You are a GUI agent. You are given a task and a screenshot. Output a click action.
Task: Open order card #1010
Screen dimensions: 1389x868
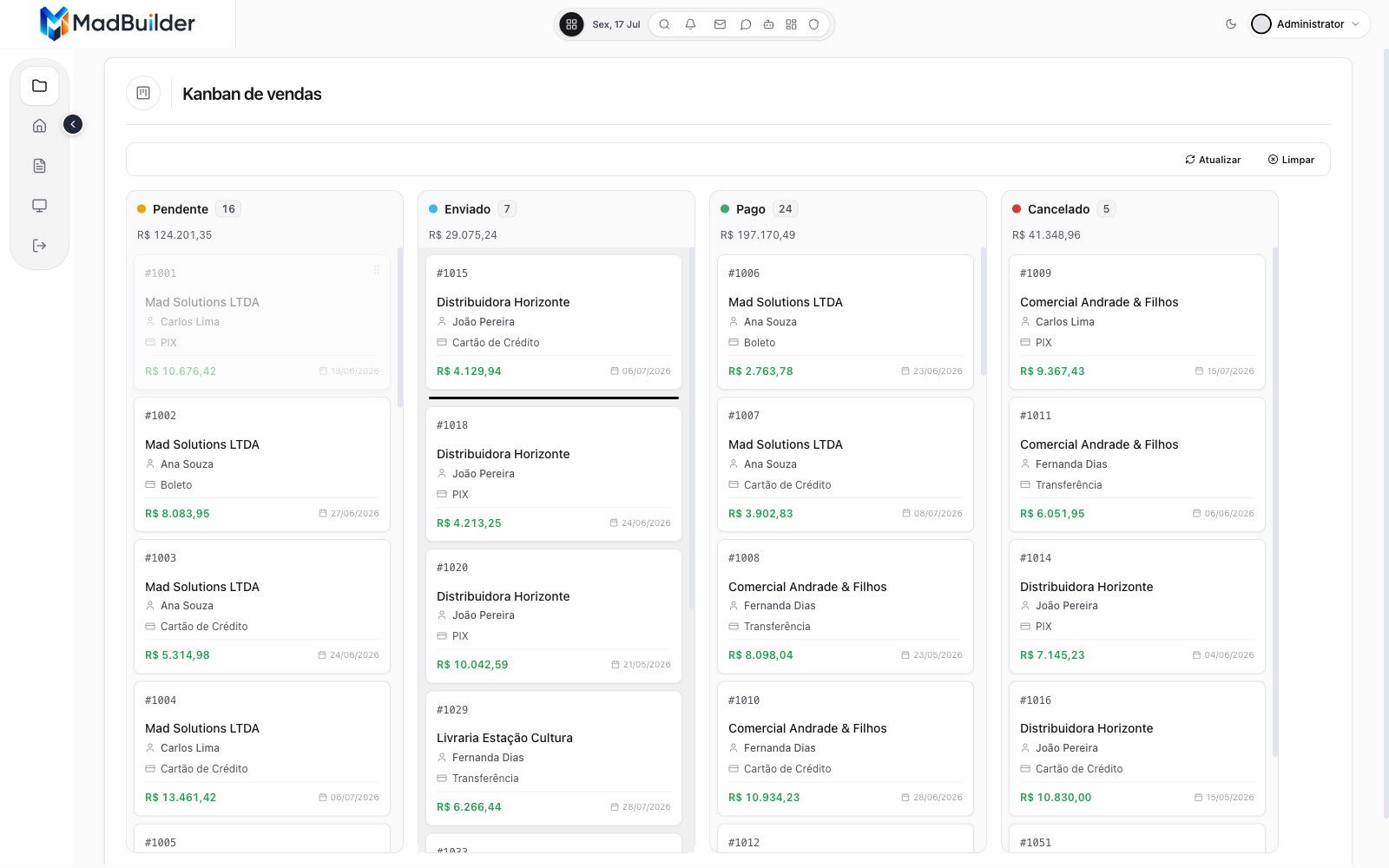[846, 748]
